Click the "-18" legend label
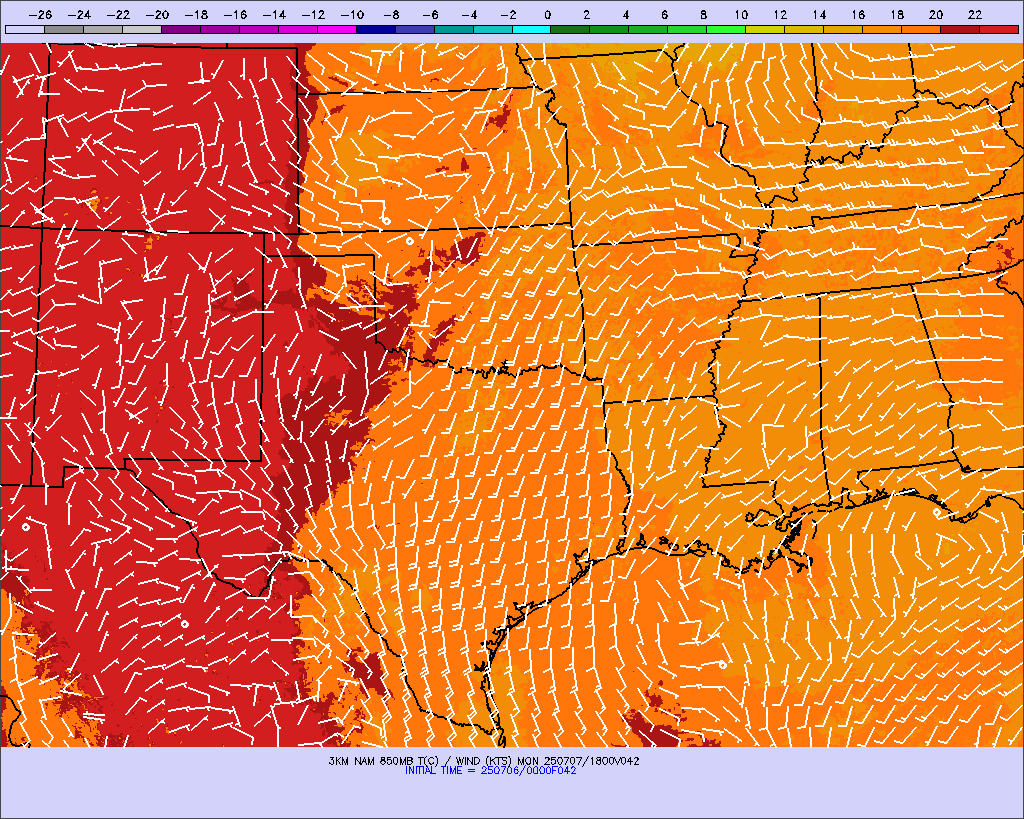The width and height of the screenshot is (1024, 819). (197, 14)
